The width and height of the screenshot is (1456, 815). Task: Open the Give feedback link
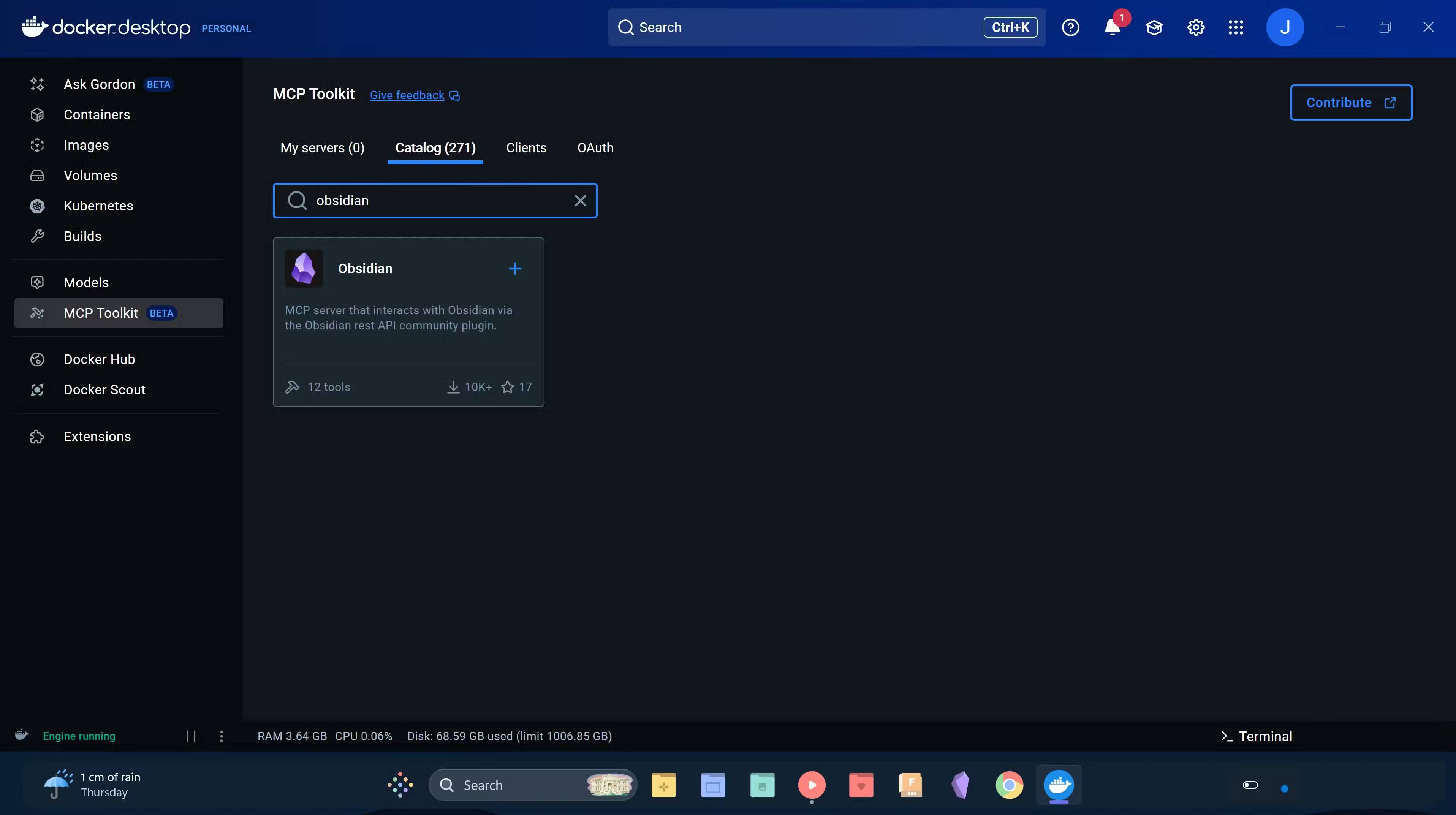tap(407, 95)
